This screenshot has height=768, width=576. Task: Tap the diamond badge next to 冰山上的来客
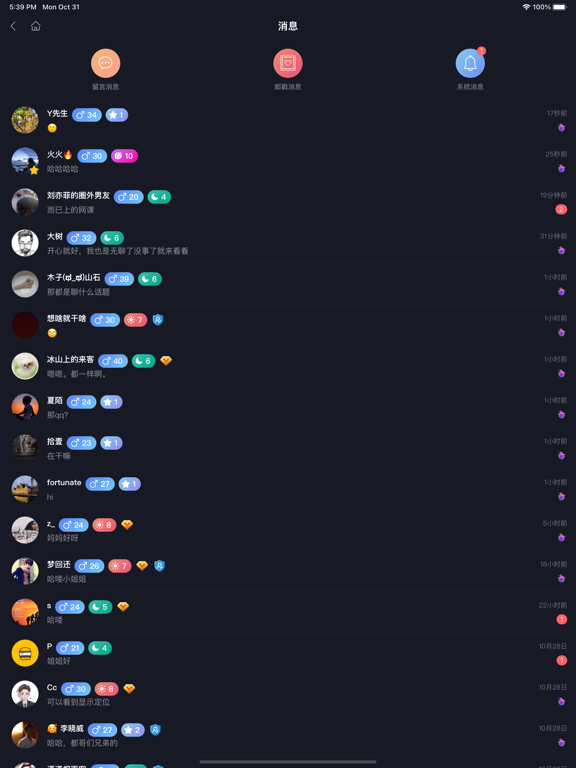coord(166,361)
